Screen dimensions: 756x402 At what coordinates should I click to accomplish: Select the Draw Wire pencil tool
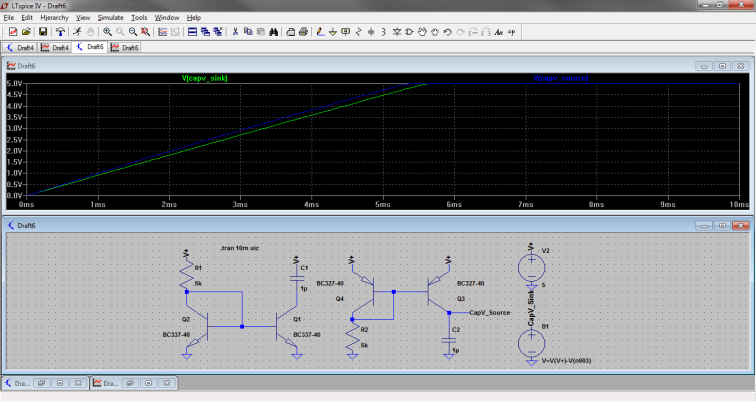coord(320,32)
